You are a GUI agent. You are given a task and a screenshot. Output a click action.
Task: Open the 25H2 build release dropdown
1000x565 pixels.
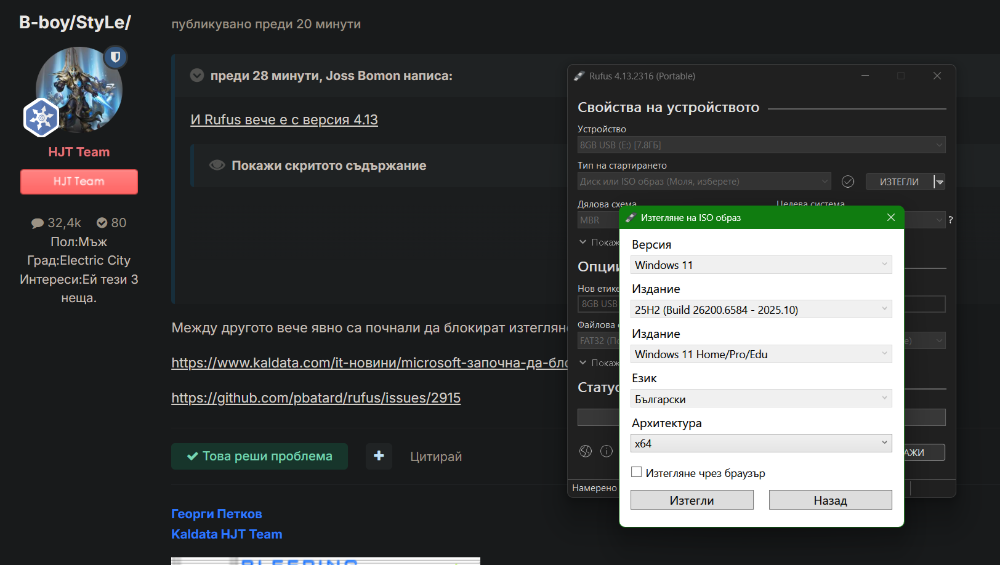pyautogui.click(x=761, y=309)
